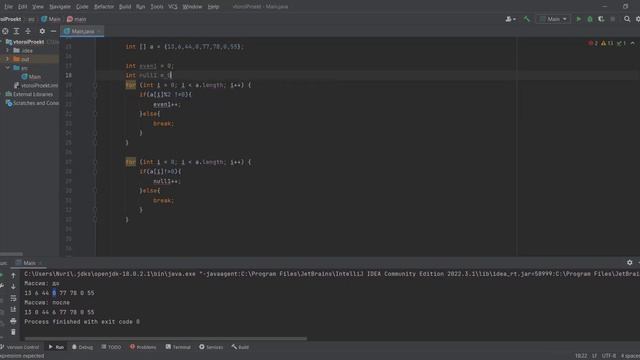Expand the .idea folder in tree
640x360 pixels.
[x=7, y=51]
